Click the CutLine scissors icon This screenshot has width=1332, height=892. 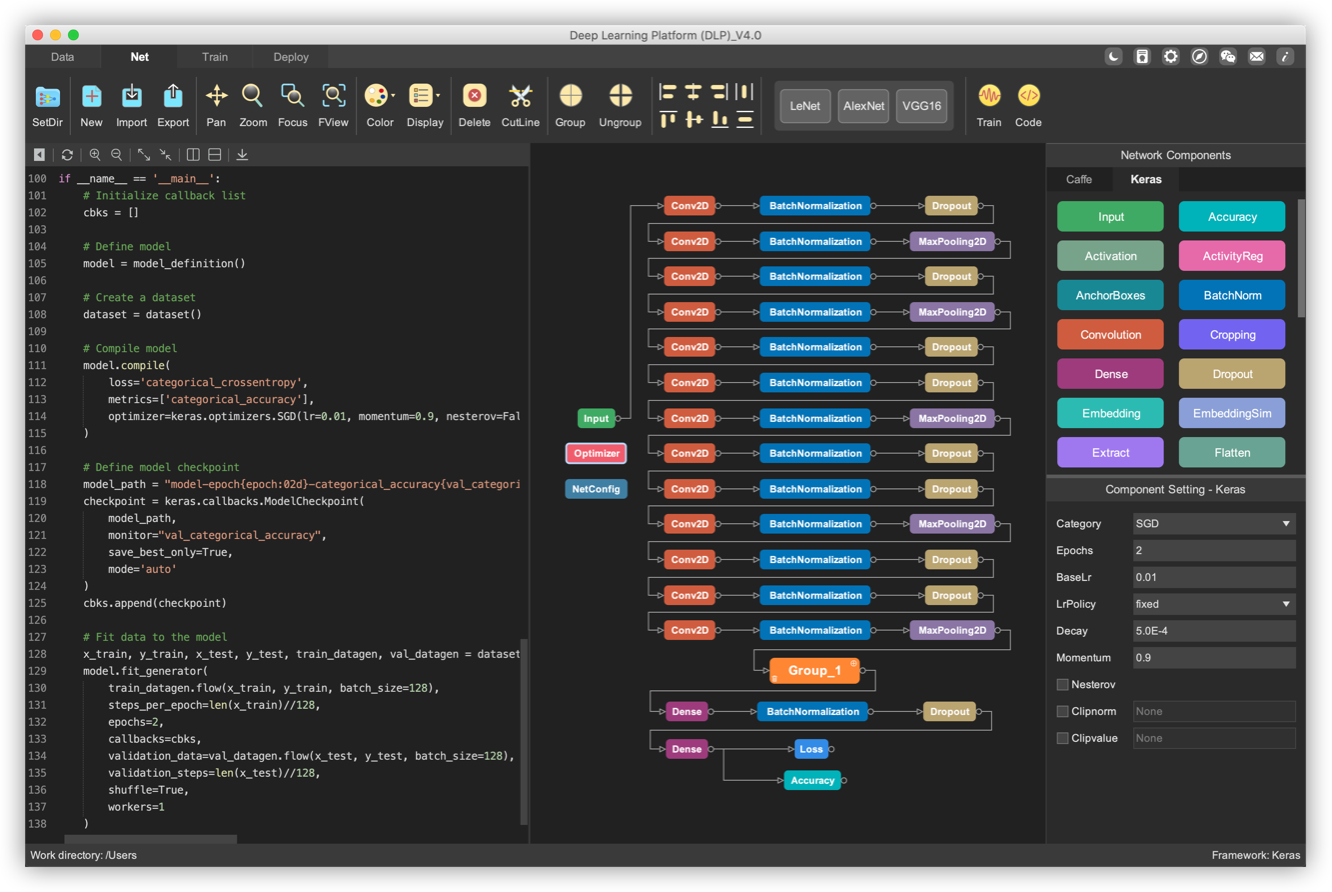(520, 96)
